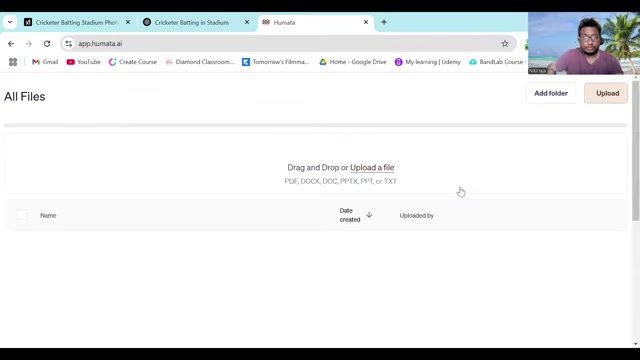Open a new tab with plus icon
The image size is (640, 360).
(x=384, y=22)
